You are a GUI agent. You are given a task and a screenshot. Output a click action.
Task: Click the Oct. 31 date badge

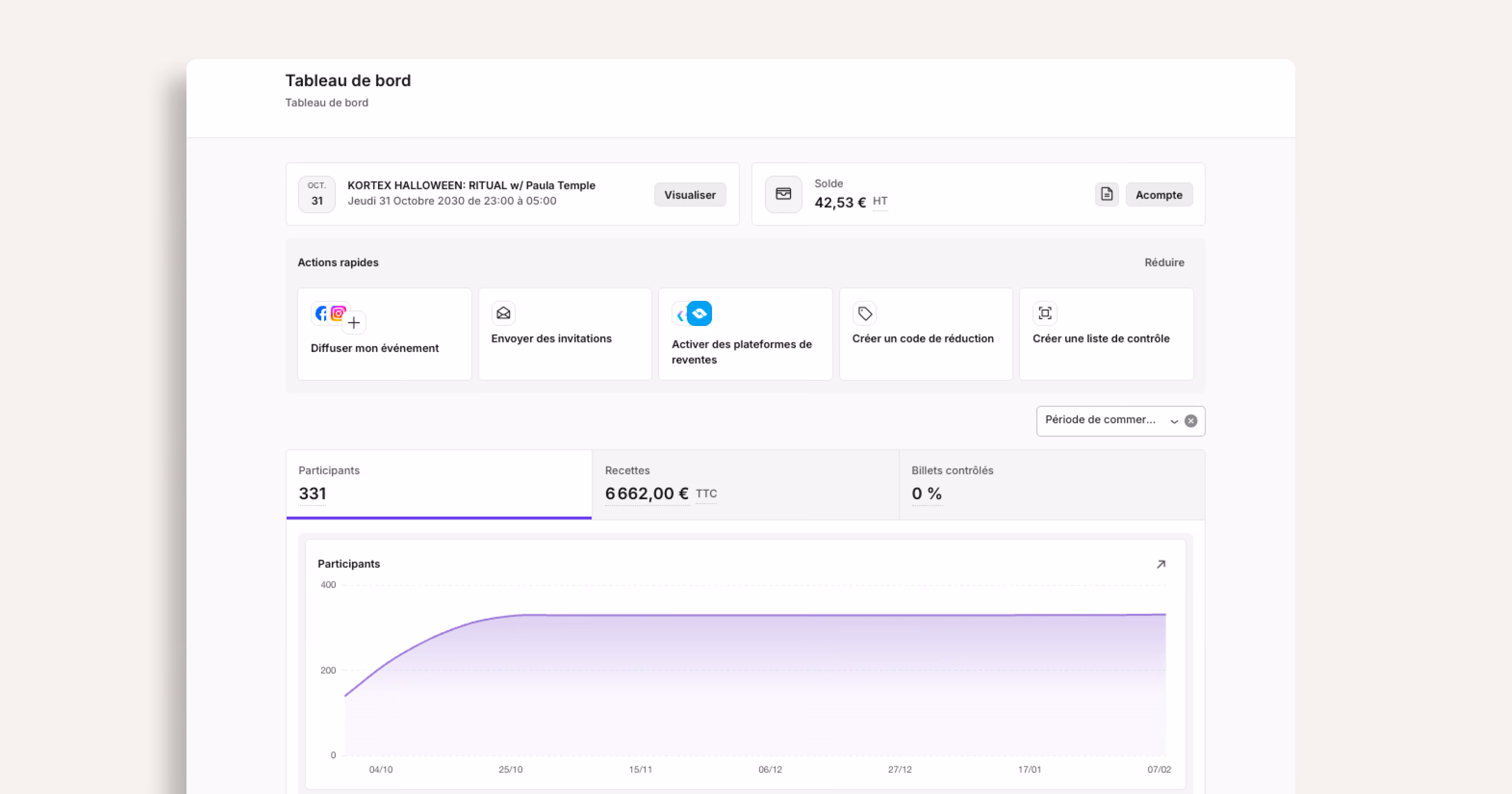316,195
